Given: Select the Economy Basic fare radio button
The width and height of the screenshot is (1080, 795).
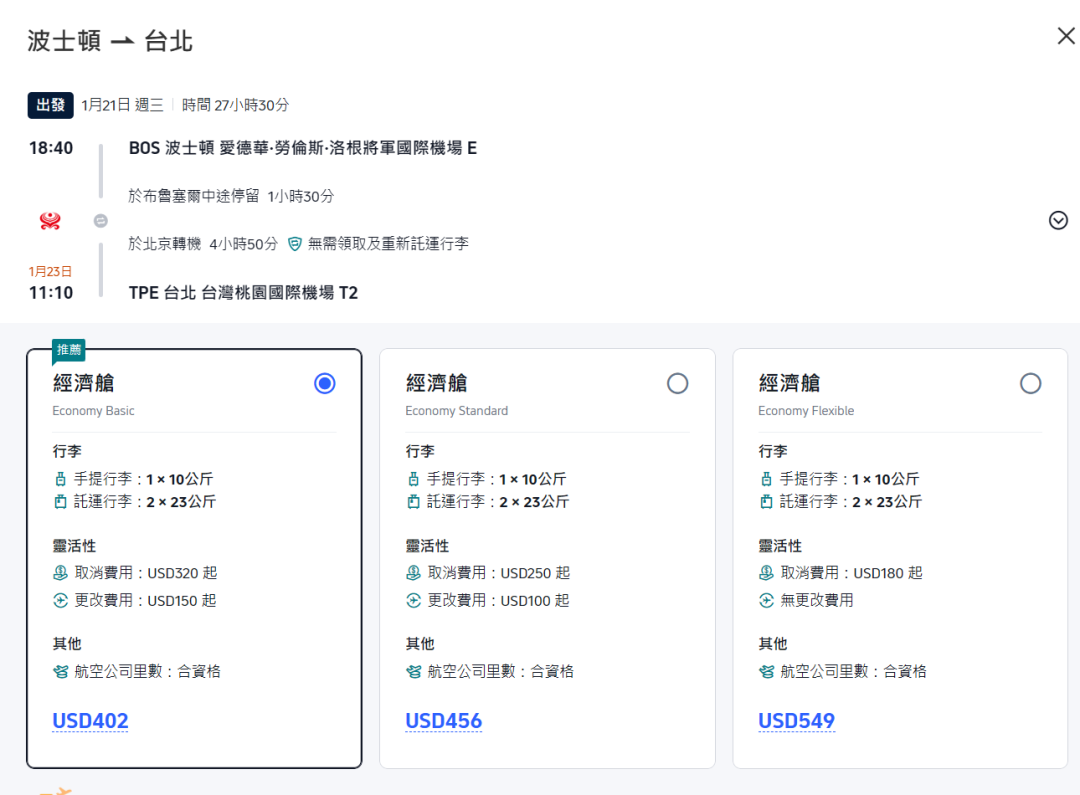Looking at the screenshot, I should point(324,384).
